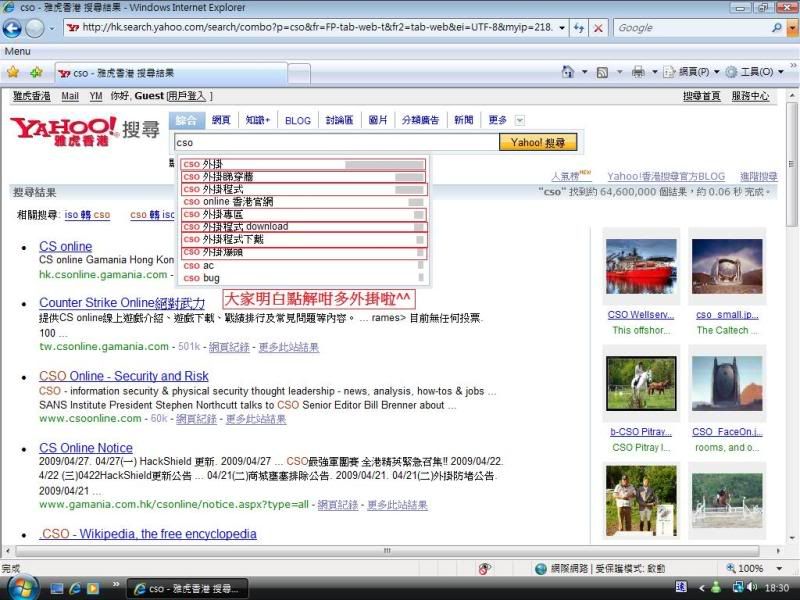Switch to the 圖片 search tab

tap(378, 120)
